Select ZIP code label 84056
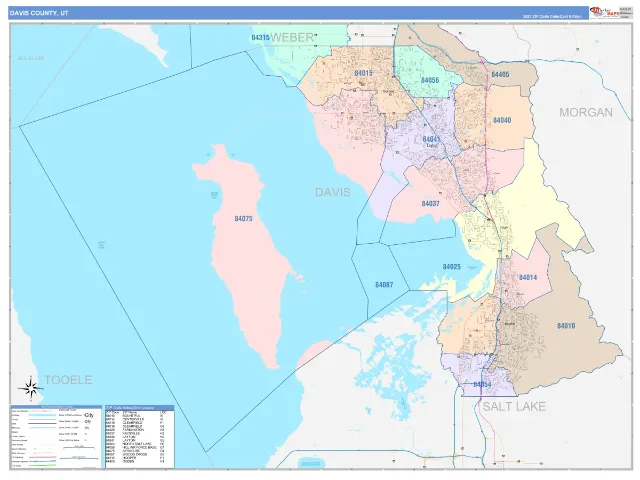640x480 pixels. [430, 80]
